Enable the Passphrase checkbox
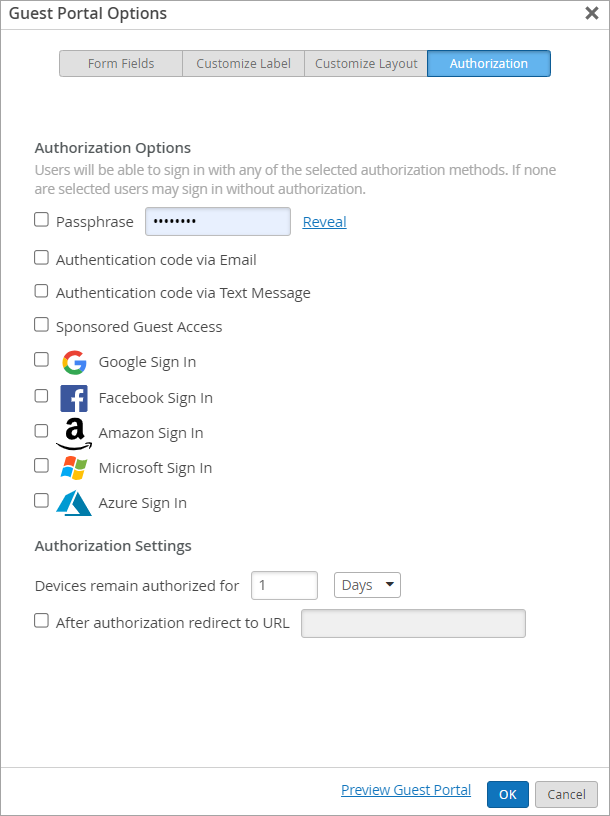 pyautogui.click(x=41, y=220)
